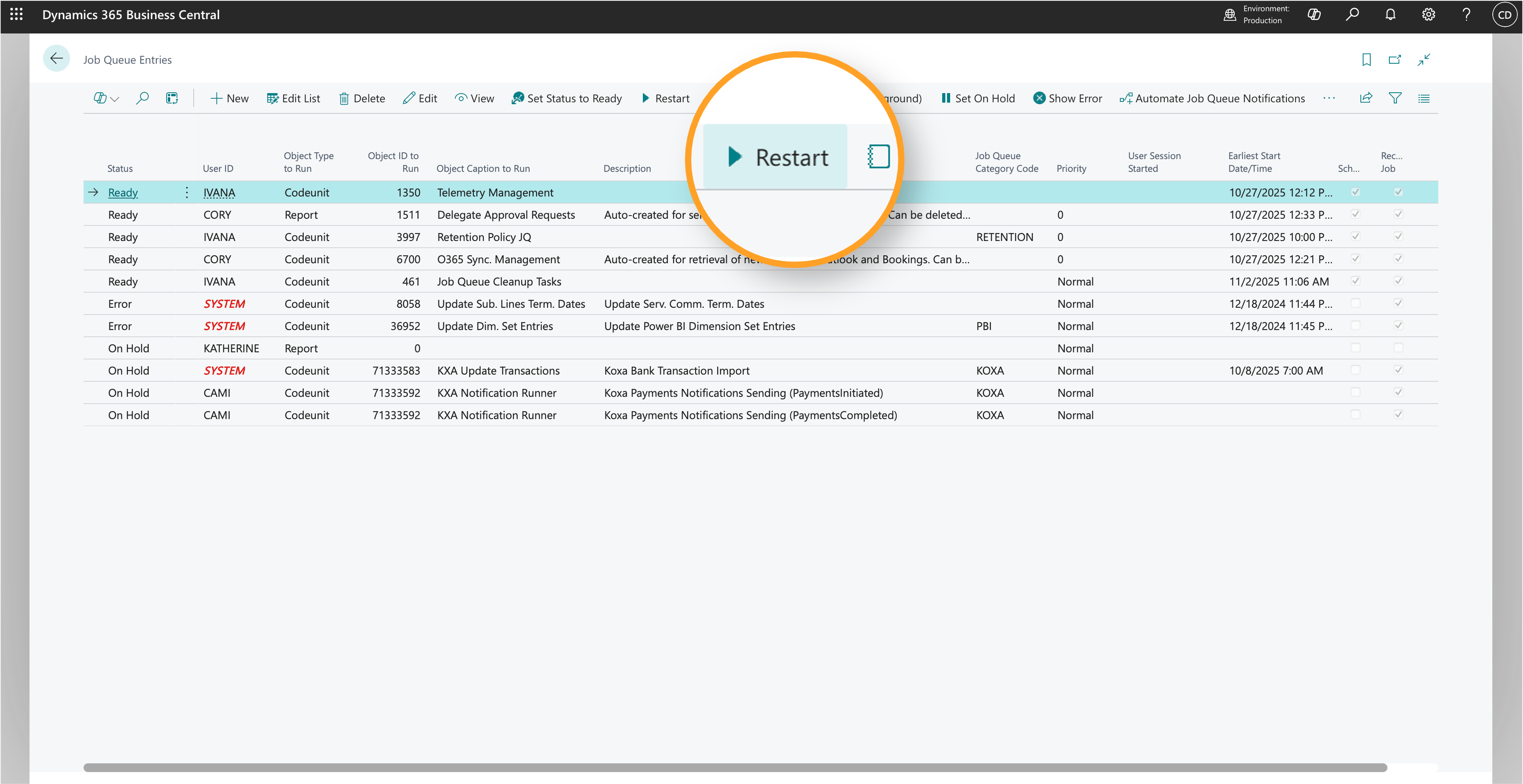Click Show Error
The width and height of the screenshot is (1523, 784).
tap(1068, 98)
